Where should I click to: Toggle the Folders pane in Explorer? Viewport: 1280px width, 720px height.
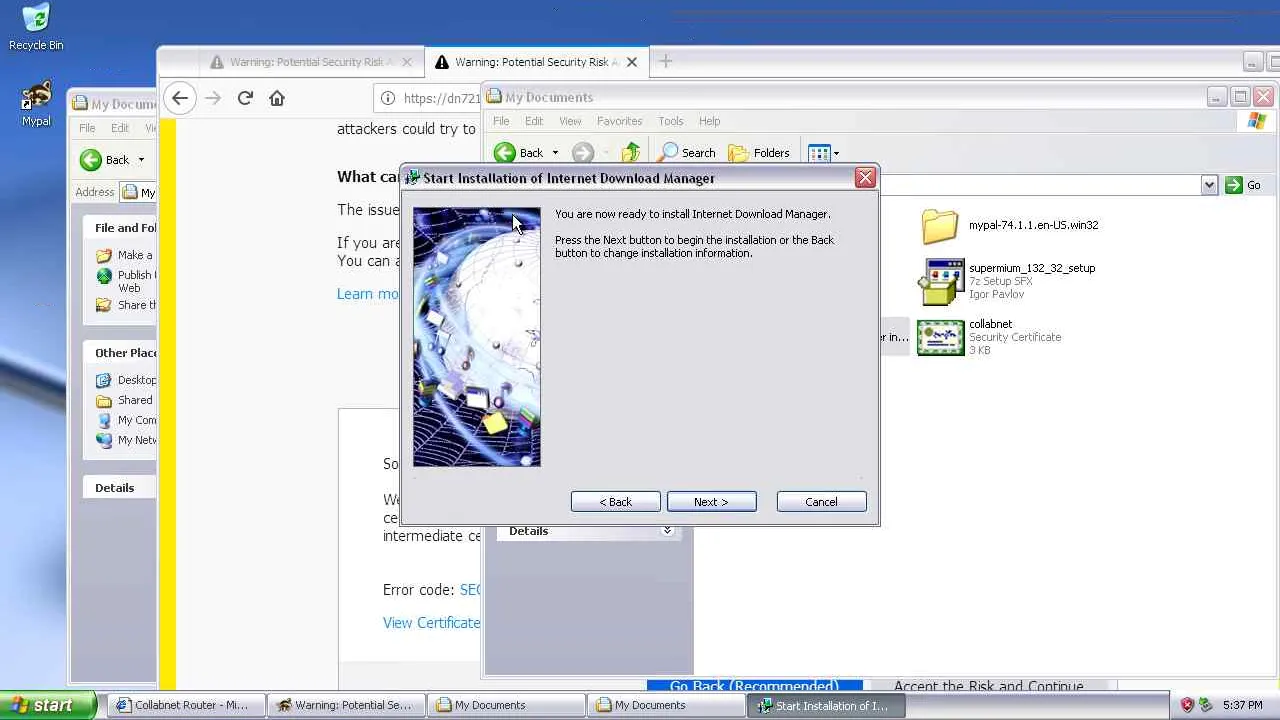coord(759,153)
